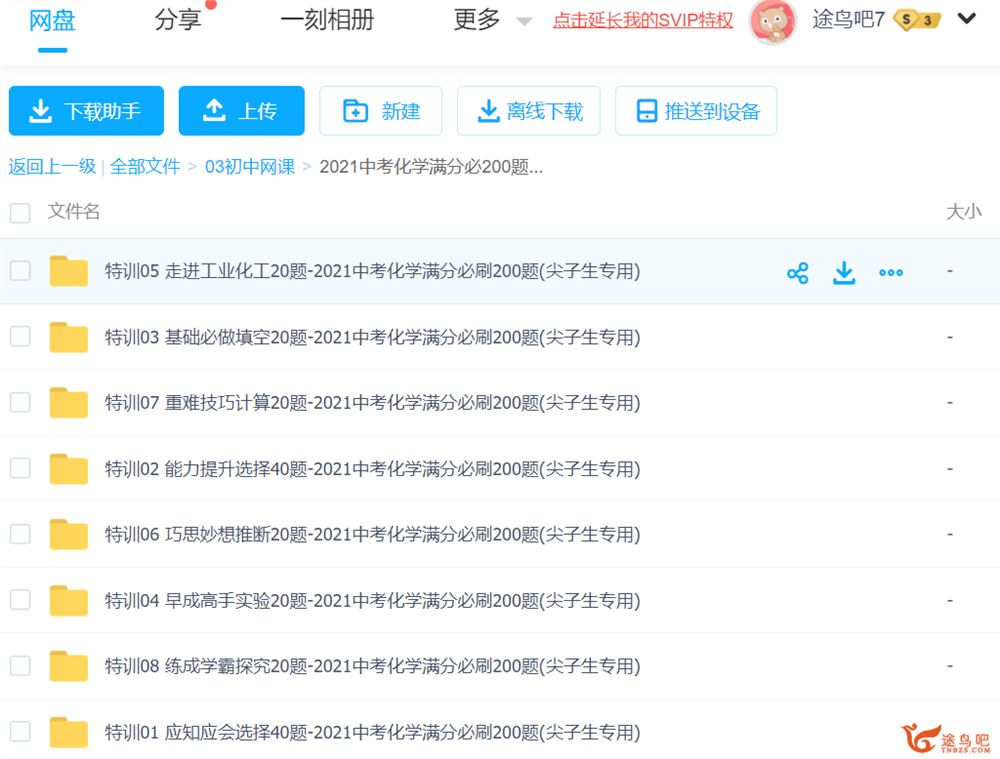The image size is (1000, 759).
Task: Expand the 更多 dropdown in top navigation
Action: pos(492,20)
